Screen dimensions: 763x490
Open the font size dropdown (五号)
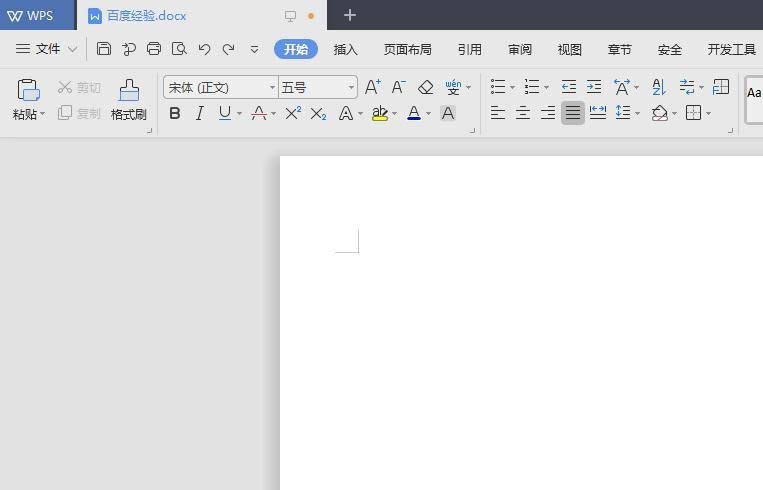[351, 88]
